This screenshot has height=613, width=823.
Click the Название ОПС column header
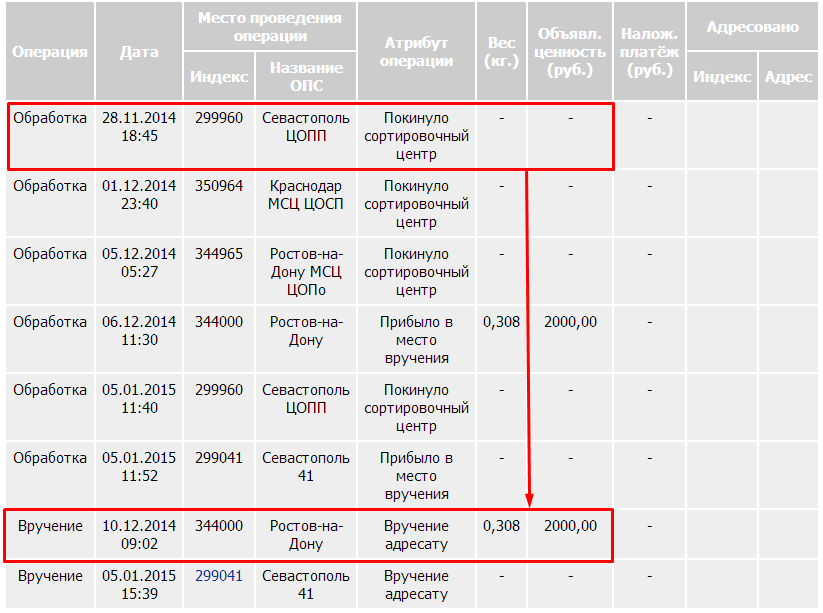(306, 76)
